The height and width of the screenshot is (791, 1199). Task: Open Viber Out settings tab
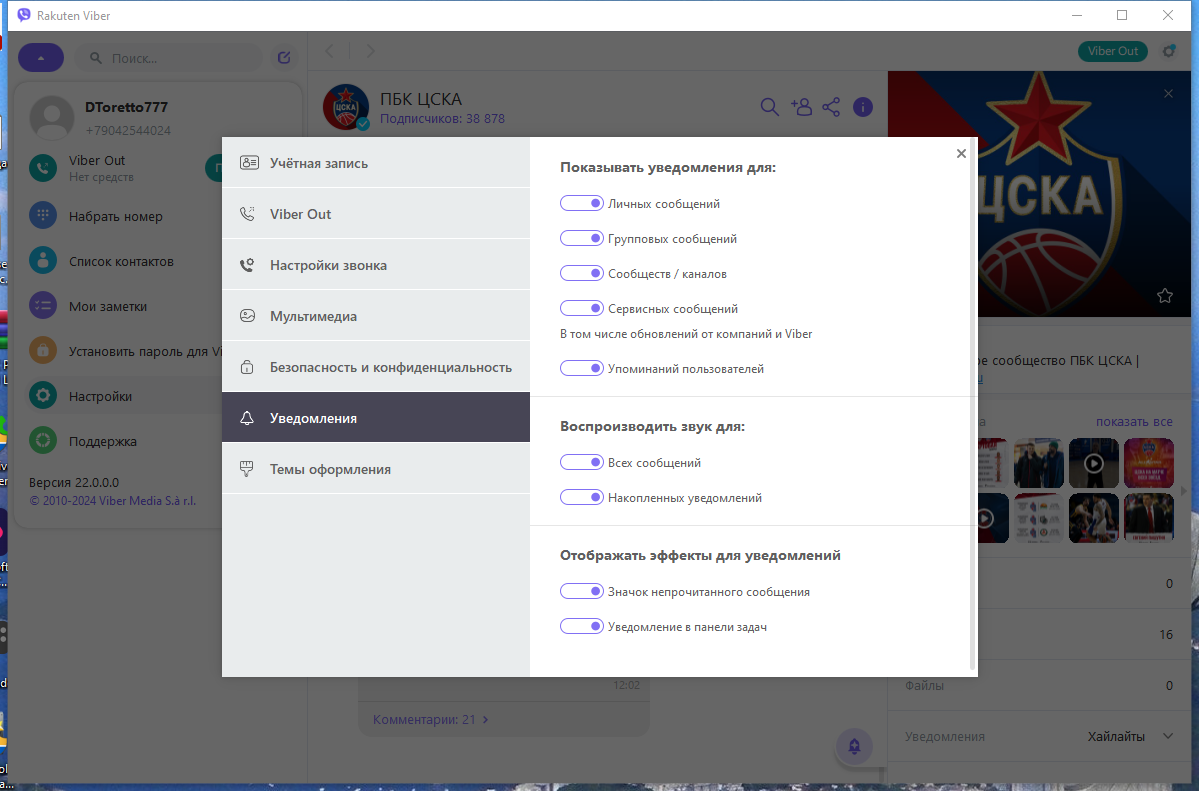[x=375, y=214]
